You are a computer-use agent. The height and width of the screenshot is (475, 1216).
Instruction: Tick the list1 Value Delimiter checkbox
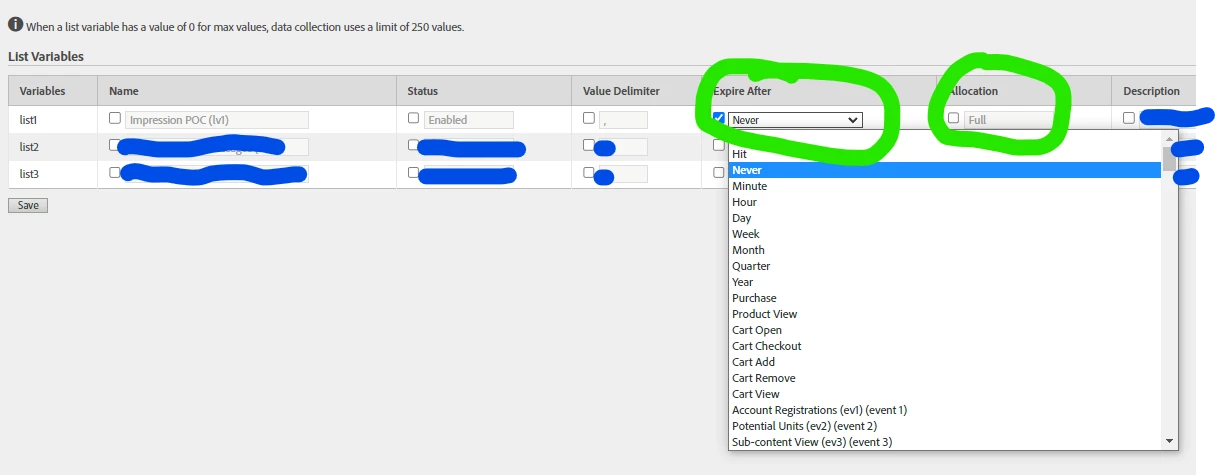(589, 118)
